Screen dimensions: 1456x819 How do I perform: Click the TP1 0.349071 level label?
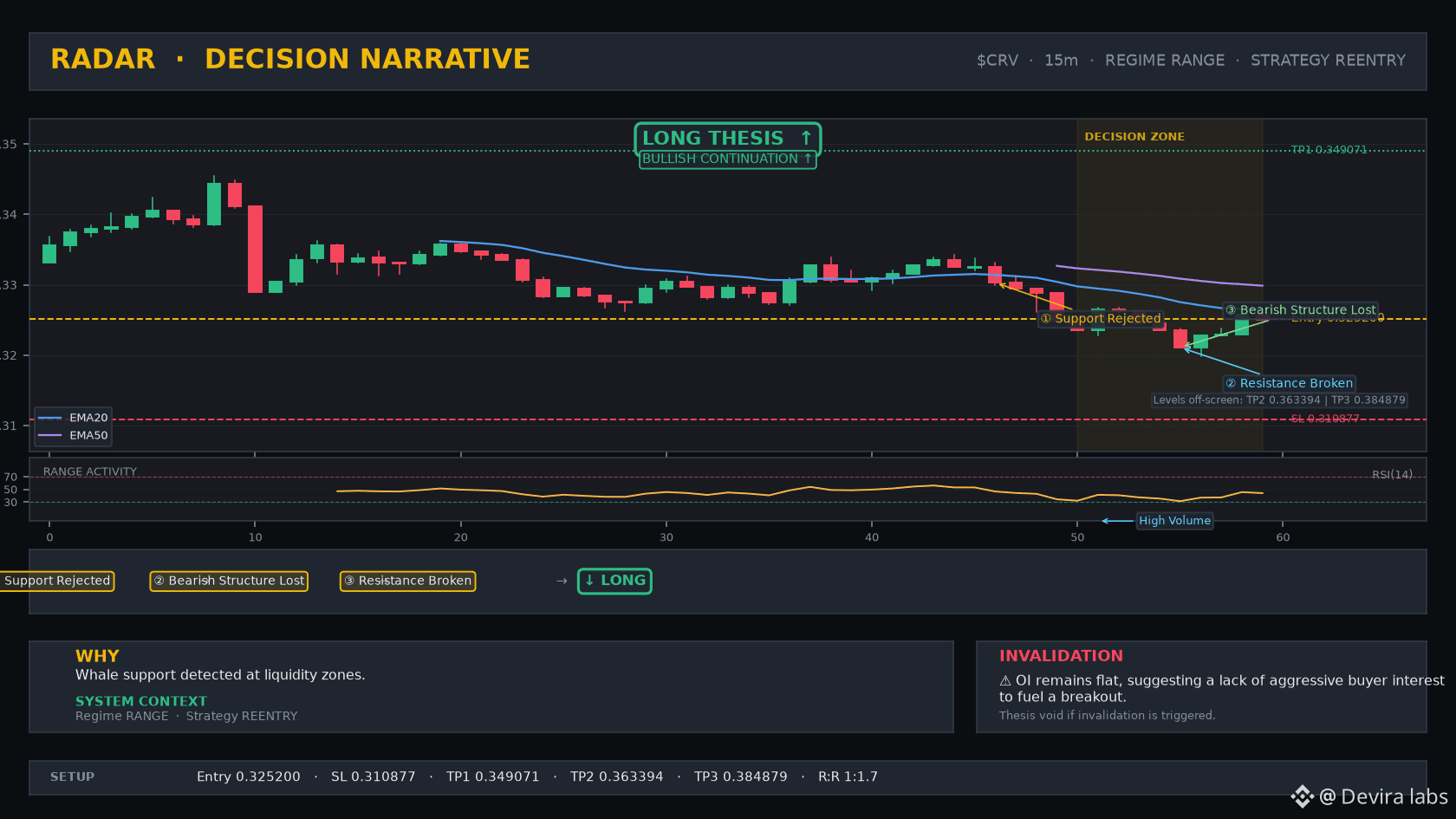tap(1329, 150)
